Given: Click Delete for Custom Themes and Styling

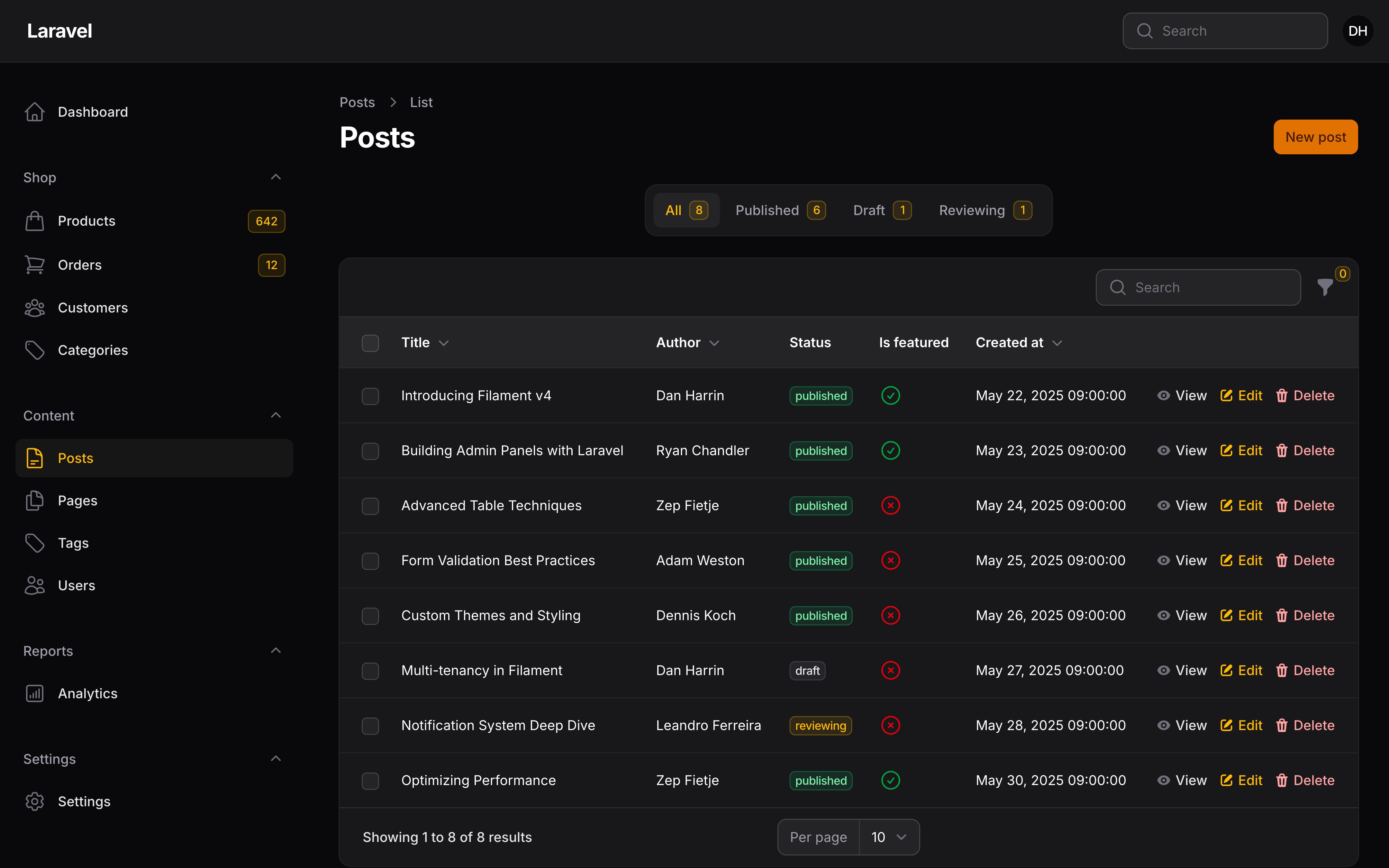Looking at the screenshot, I should point(1305,615).
